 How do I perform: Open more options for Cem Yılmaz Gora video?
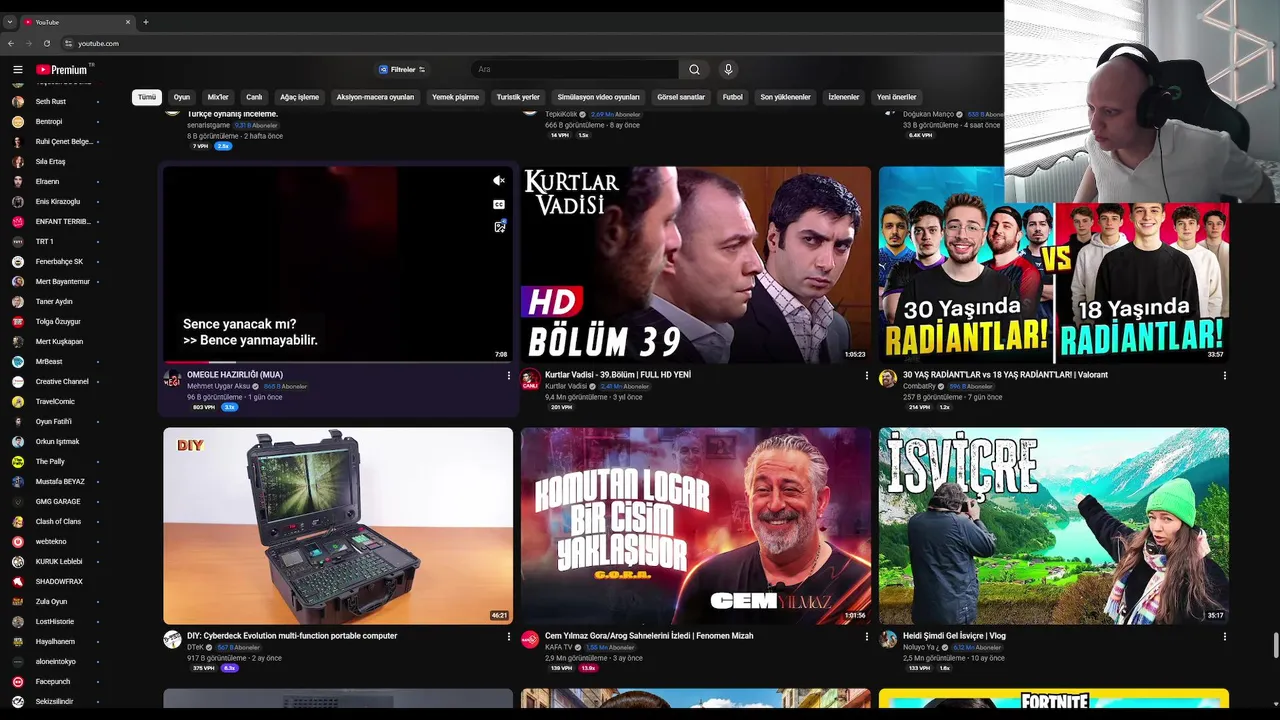866,637
